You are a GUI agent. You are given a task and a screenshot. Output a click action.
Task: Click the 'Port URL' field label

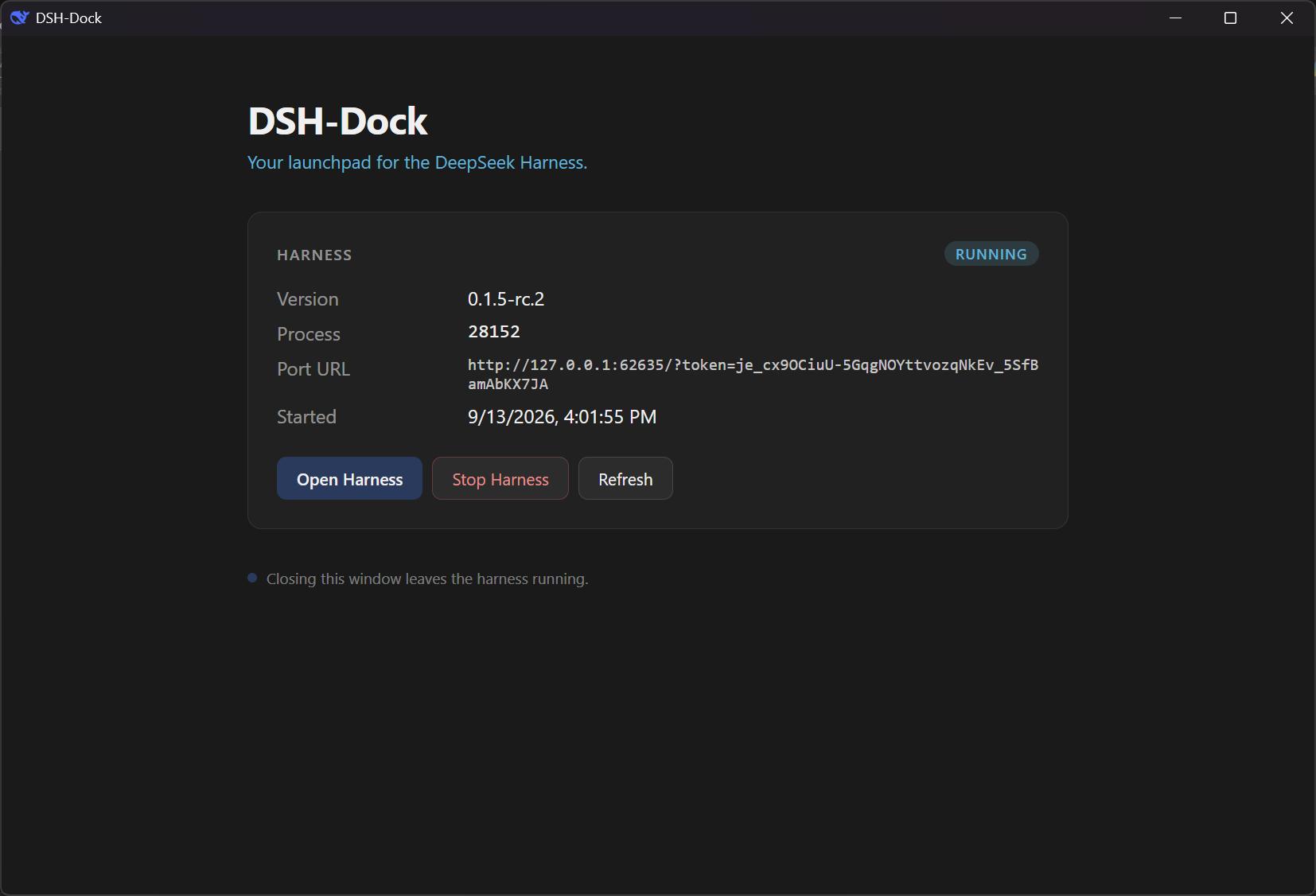coord(313,369)
